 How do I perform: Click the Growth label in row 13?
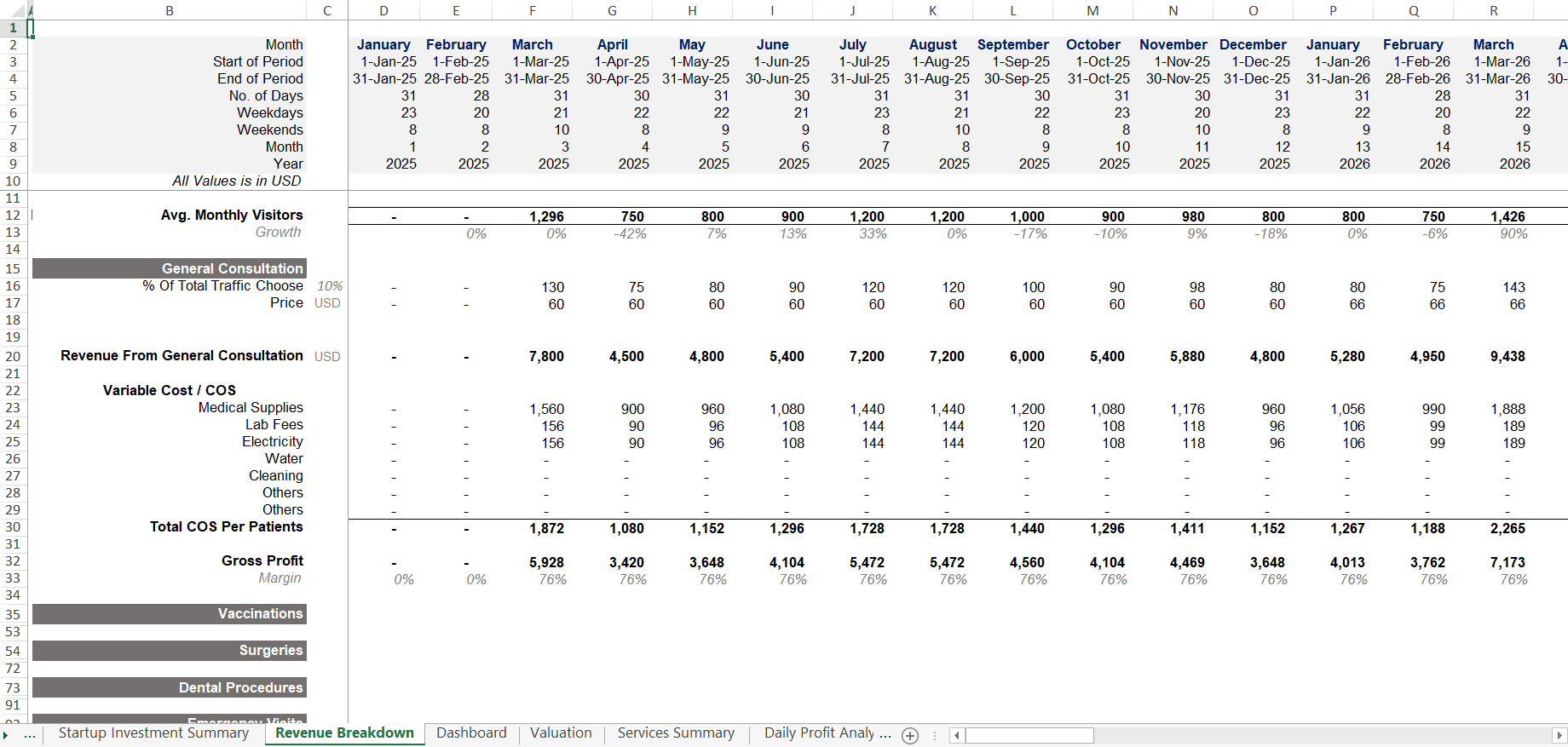(279, 233)
